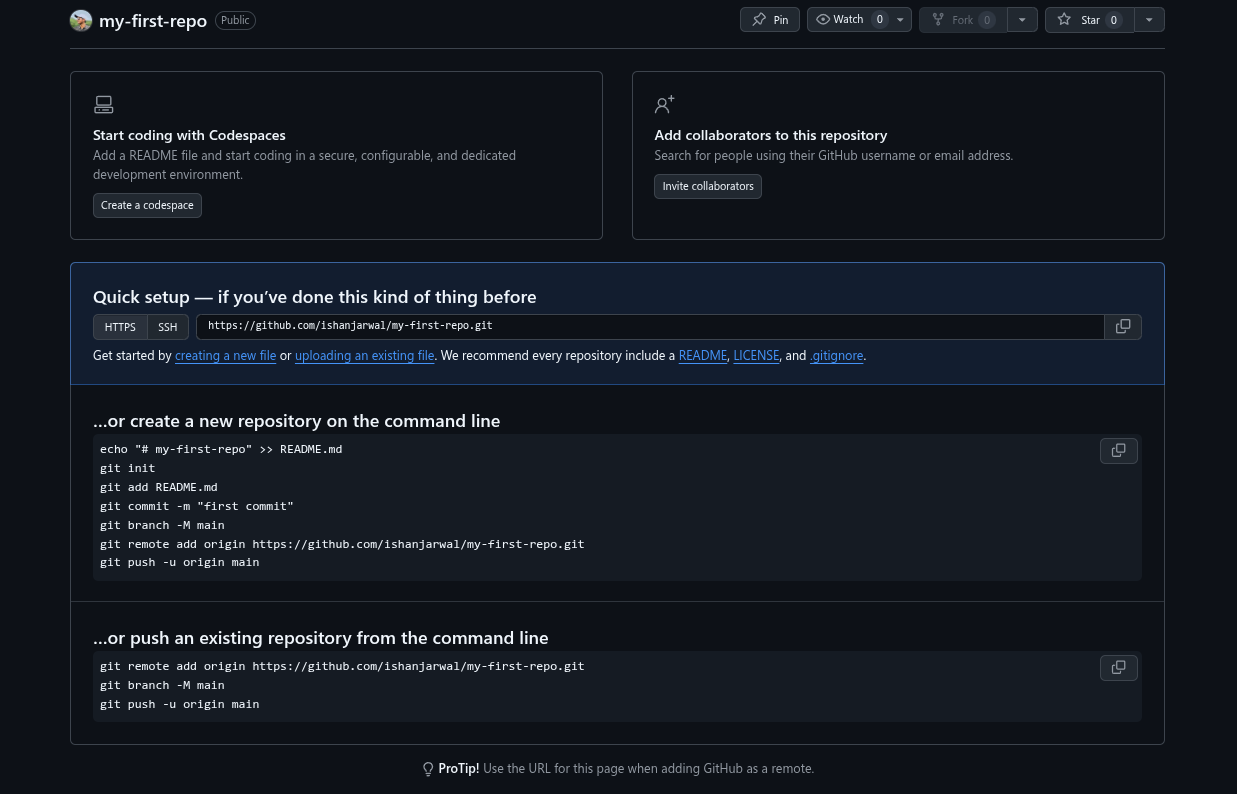
Task: Open the my-first-repo repository title
Action: pos(153,20)
